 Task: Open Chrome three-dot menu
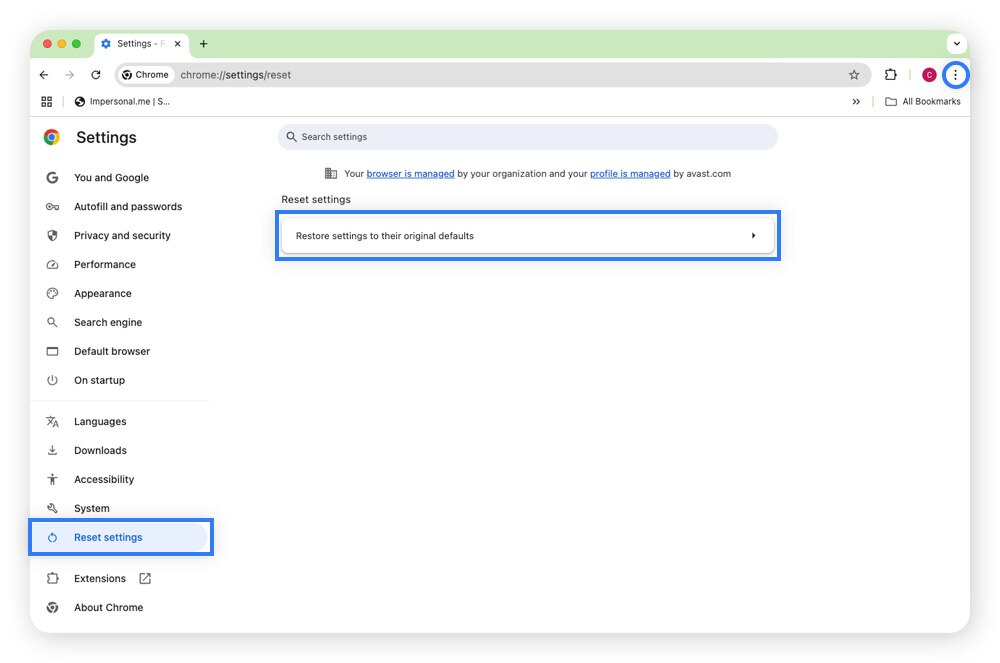click(955, 75)
